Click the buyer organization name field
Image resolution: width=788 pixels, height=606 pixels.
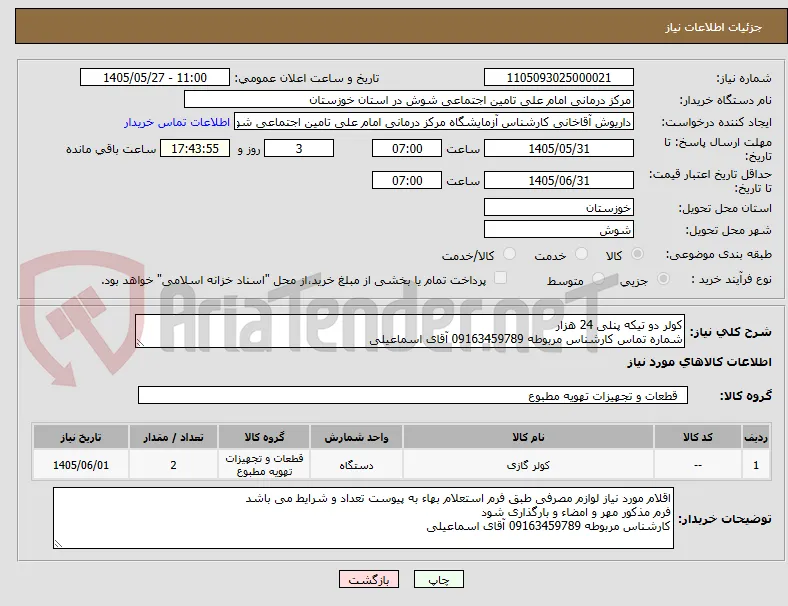coord(409,99)
